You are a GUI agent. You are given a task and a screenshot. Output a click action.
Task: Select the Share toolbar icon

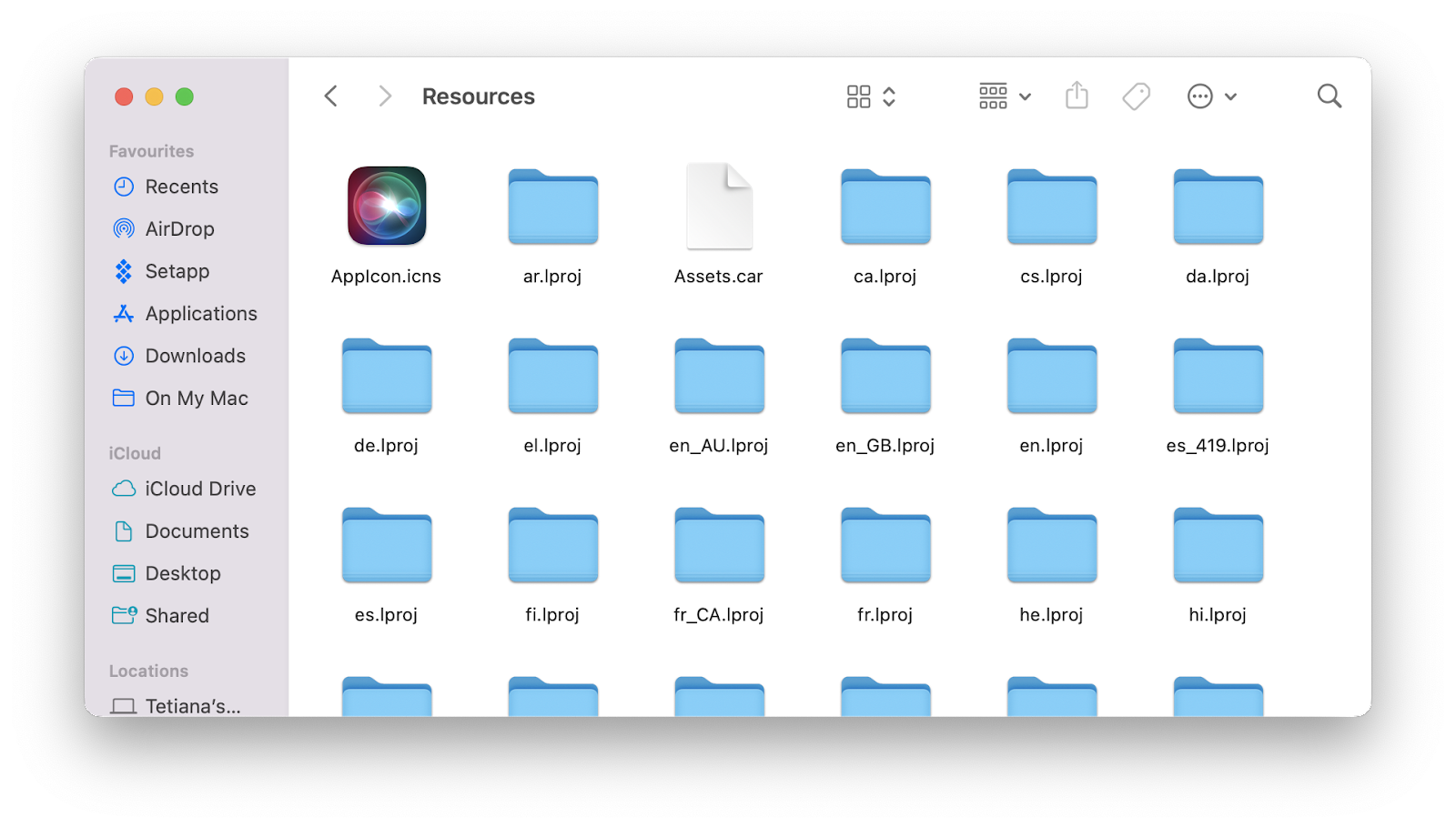pos(1077,96)
